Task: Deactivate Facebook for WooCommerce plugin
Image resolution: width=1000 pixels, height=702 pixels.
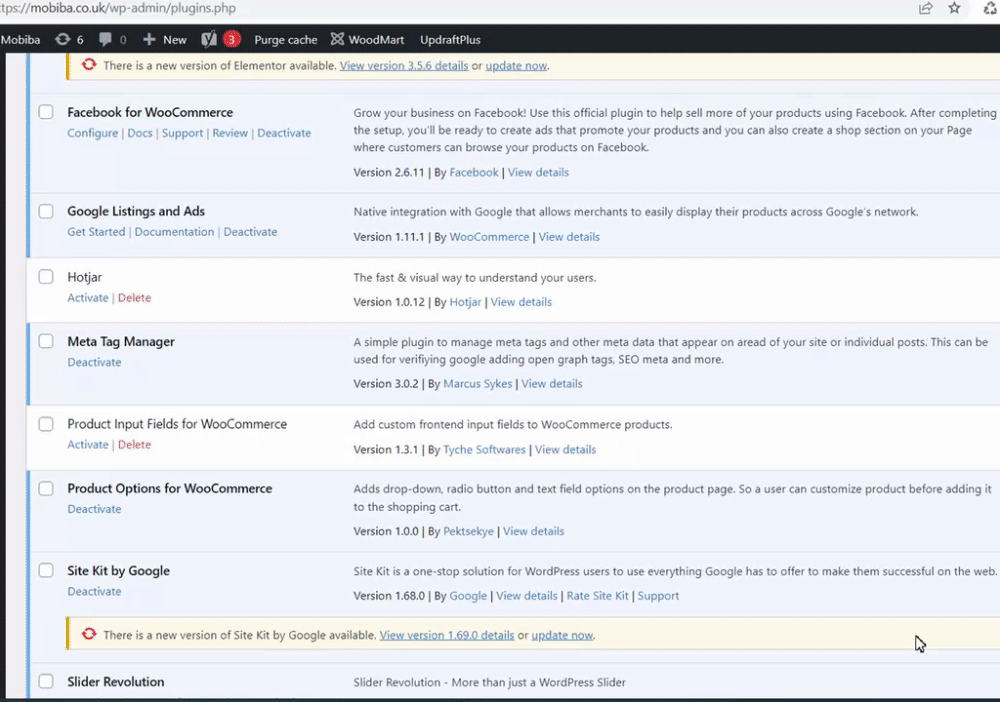Action: click(284, 133)
